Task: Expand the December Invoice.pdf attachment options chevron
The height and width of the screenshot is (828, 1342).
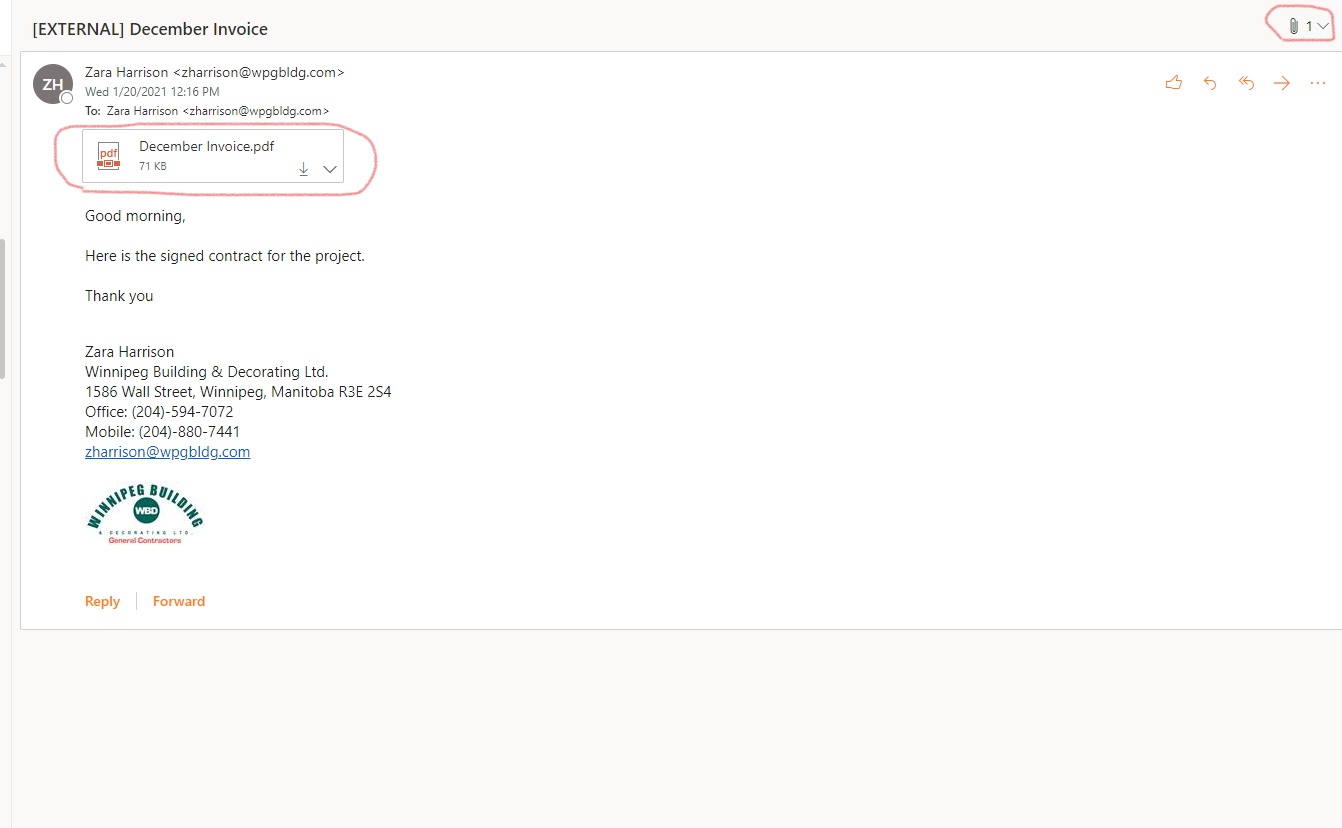Action: click(x=330, y=169)
